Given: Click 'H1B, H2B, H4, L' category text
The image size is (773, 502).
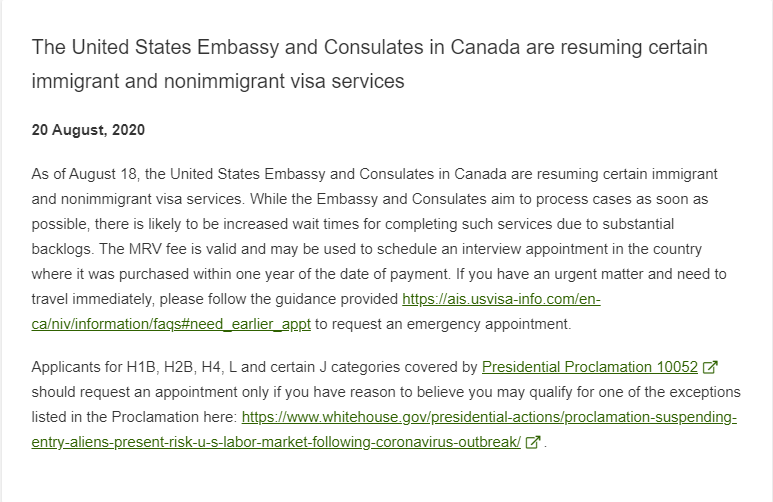Looking at the screenshot, I should coord(182,367).
